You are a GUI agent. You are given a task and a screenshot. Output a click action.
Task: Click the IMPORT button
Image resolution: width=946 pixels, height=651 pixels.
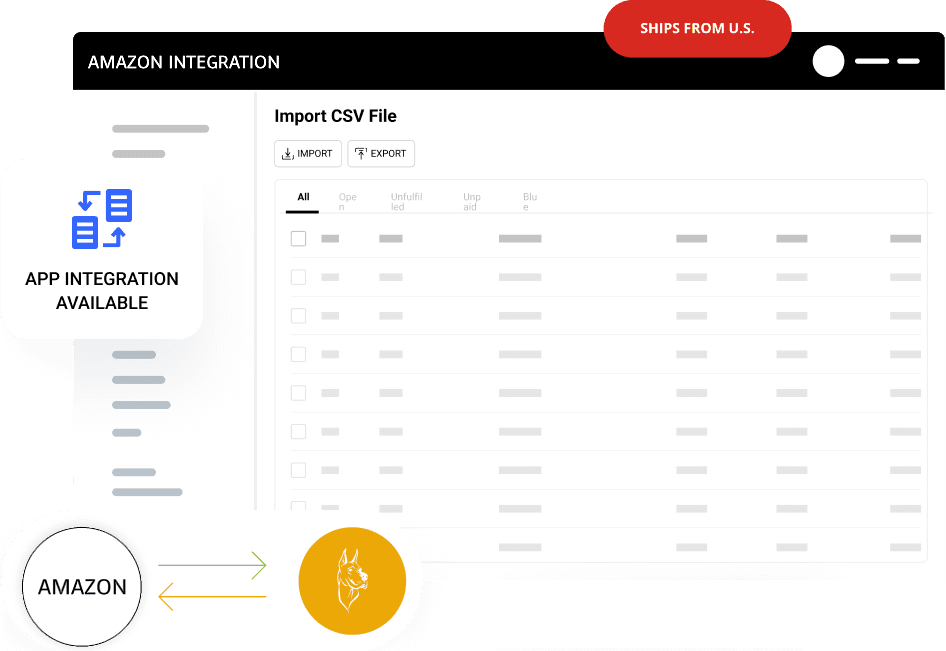pyautogui.click(x=308, y=153)
